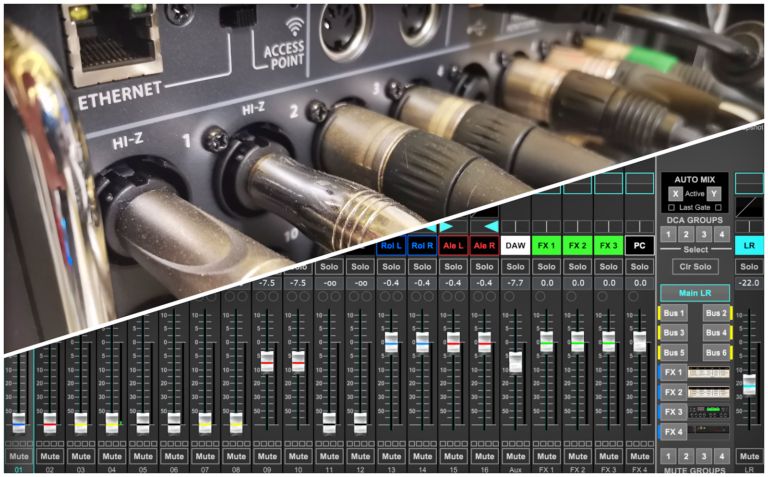Switch to the Bus 1 mix
This screenshot has height=477, width=768.
(673, 313)
